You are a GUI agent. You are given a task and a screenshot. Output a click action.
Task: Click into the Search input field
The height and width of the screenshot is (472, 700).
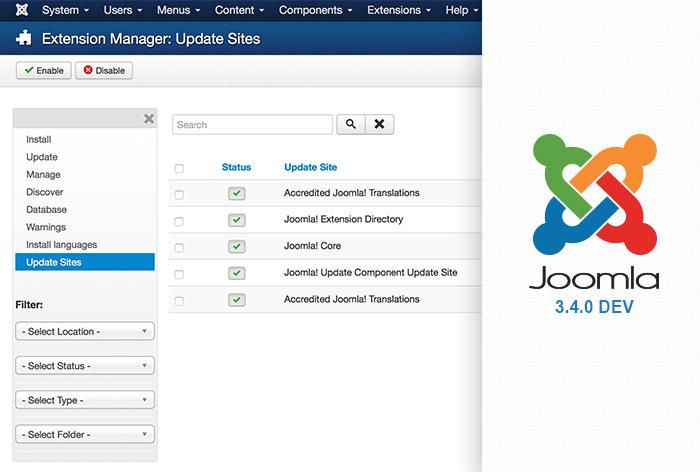pos(252,125)
